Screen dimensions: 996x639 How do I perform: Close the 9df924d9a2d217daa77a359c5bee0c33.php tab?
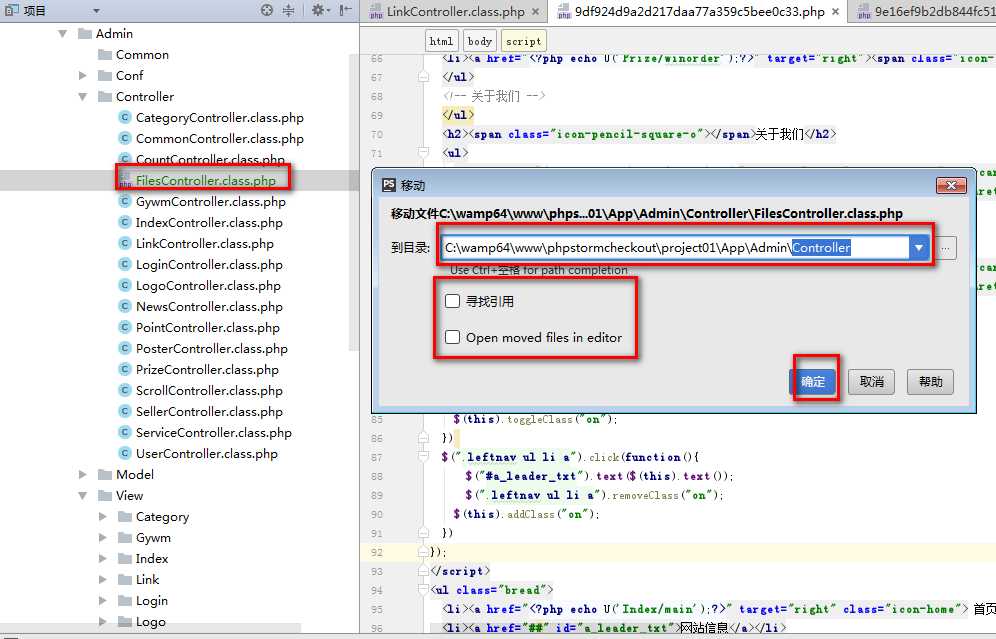coord(835,11)
